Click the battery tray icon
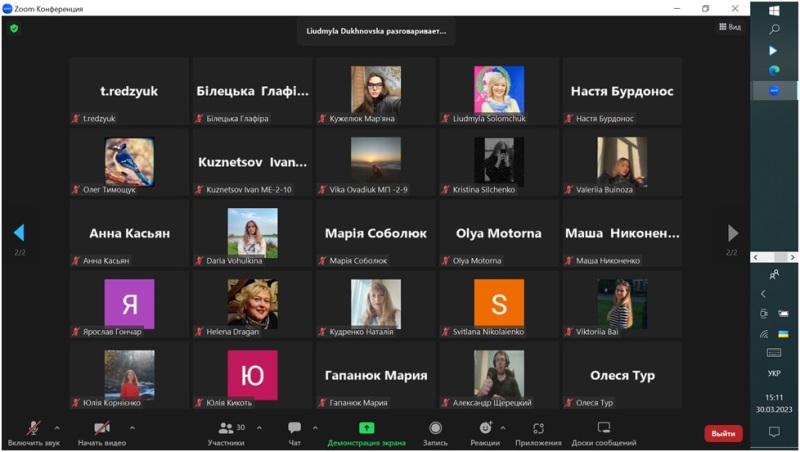Screen dimensions: 800x452 (783, 313)
